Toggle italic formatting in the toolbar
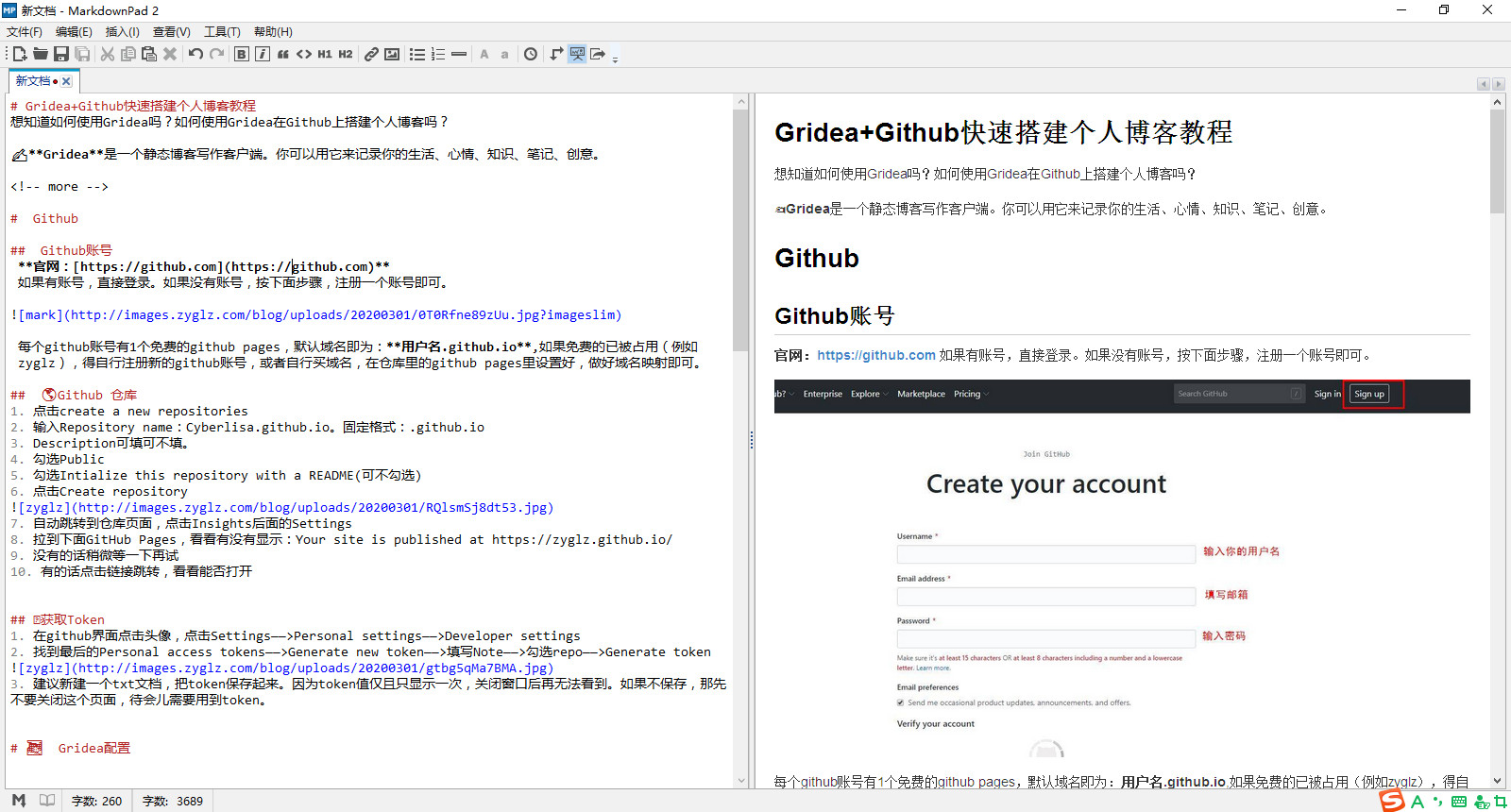The image size is (1511, 812). pyautogui.click(x=263, y=54)
